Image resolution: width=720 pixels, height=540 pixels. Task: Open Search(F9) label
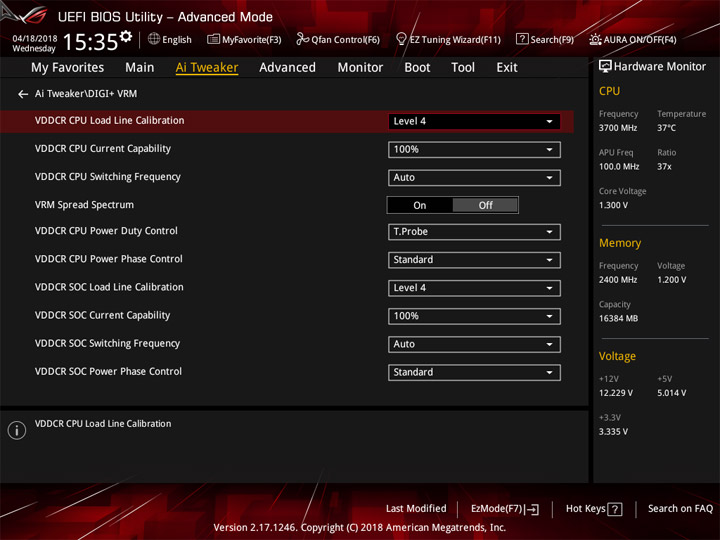coord(552,39)
